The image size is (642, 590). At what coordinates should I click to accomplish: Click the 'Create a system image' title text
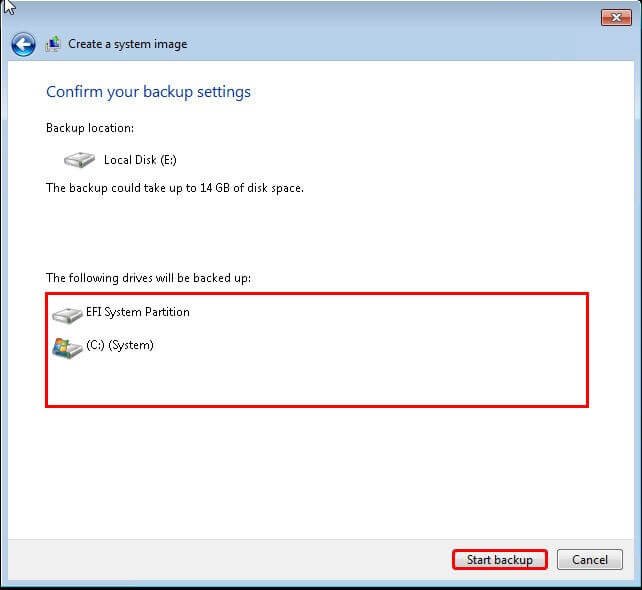pyautogui.click(x=127, y=44)
